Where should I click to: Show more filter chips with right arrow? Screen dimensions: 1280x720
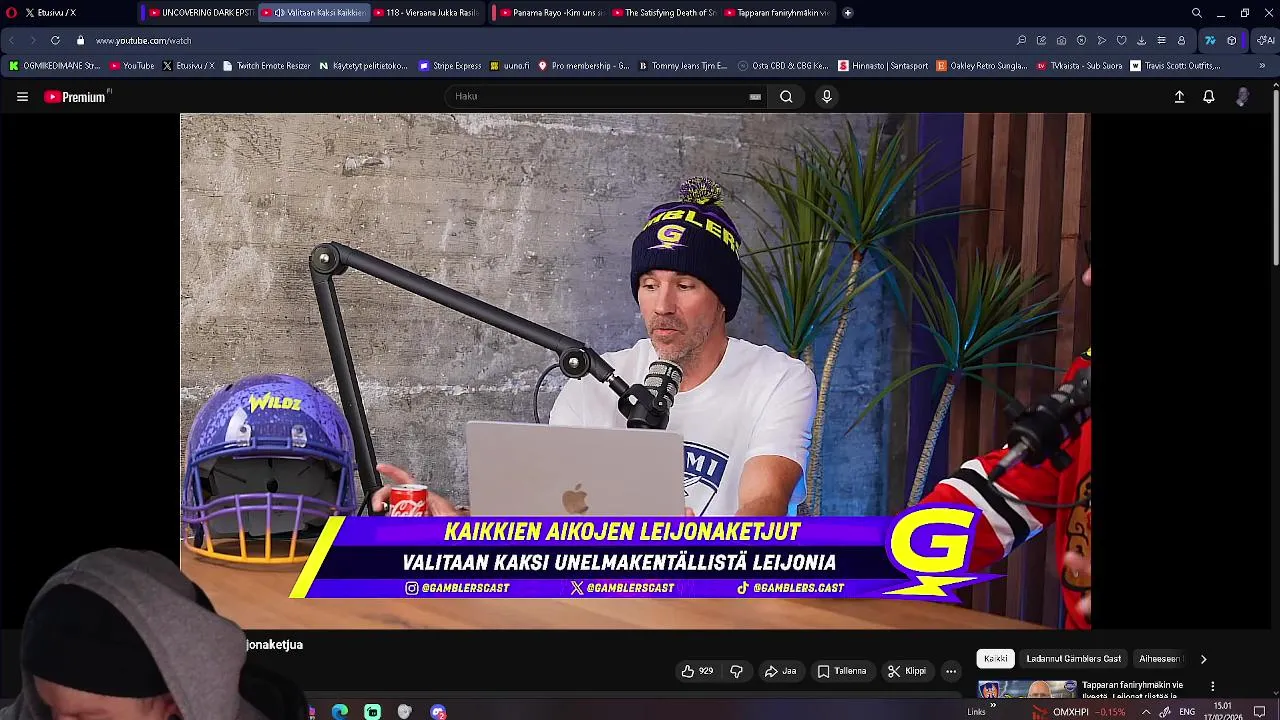1203,659
